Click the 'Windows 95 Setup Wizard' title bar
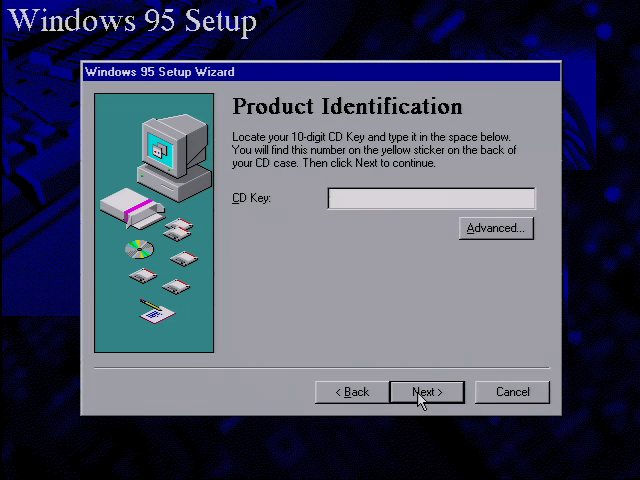The width and height of the screenshot is (640, 480). click(321, 72)
